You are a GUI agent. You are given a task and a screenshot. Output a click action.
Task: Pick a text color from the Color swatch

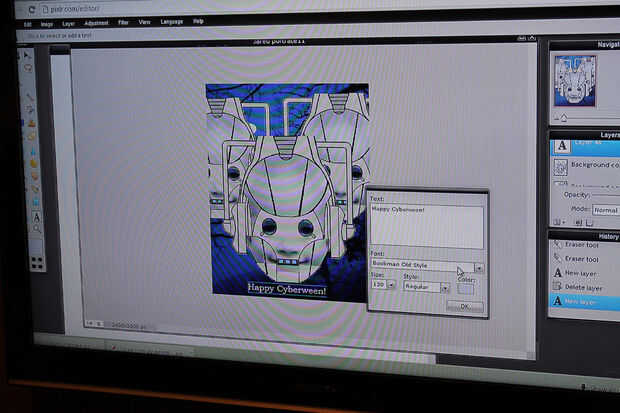(x=465, y=289)
